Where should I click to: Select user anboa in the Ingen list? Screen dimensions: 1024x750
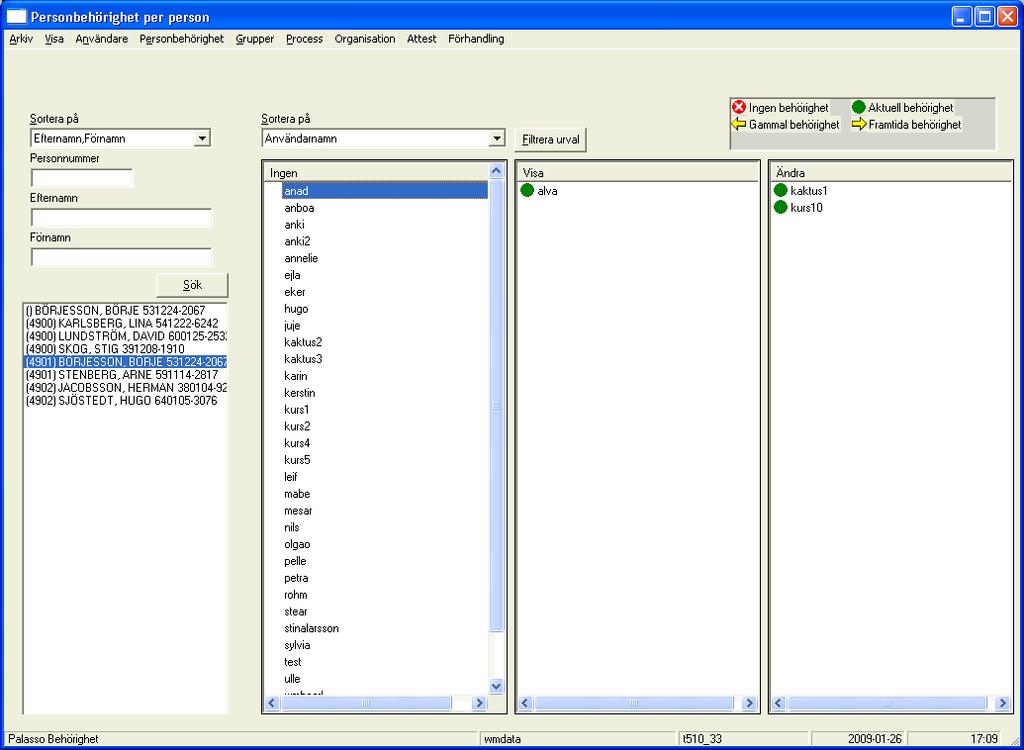click(299, 208)
